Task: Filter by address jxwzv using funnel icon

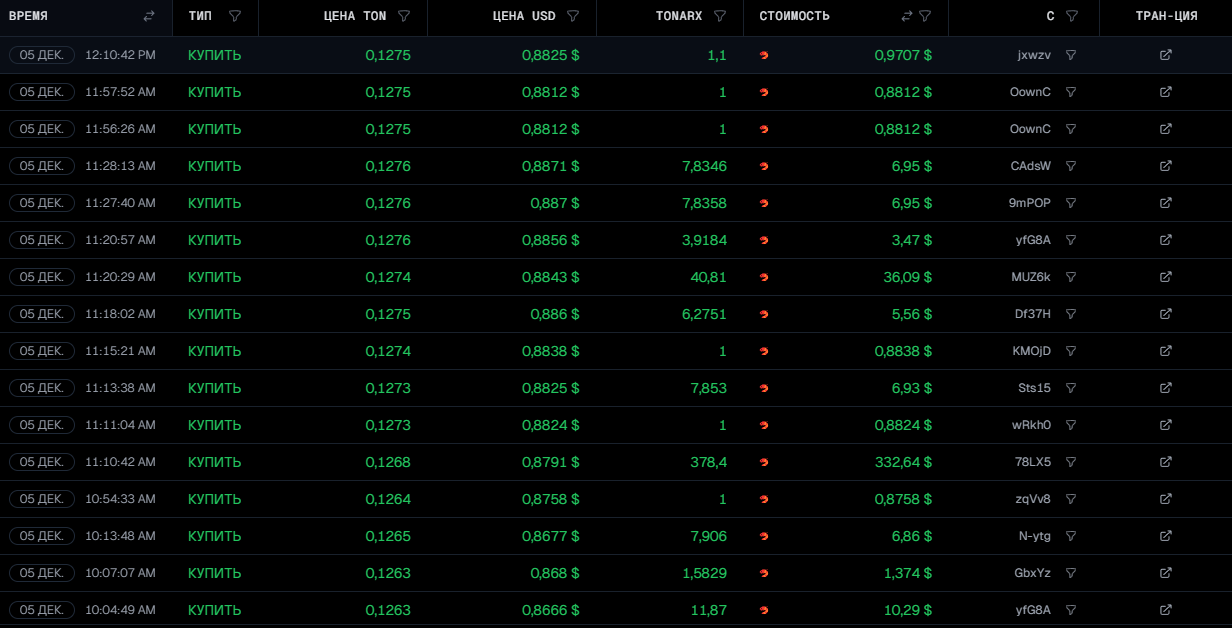Action: pos(1071,55)
